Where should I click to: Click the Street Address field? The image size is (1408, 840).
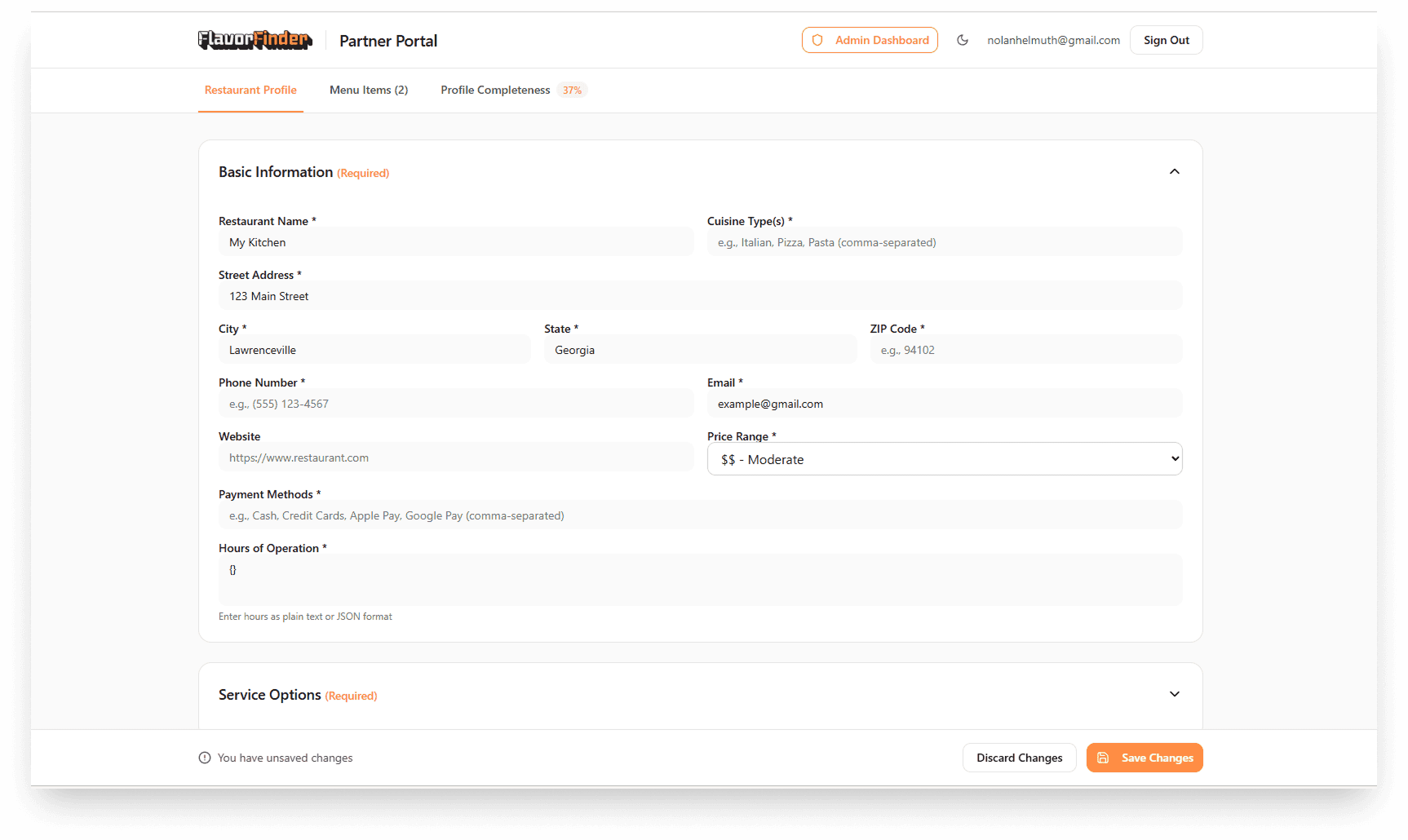[x=701, y=296]
